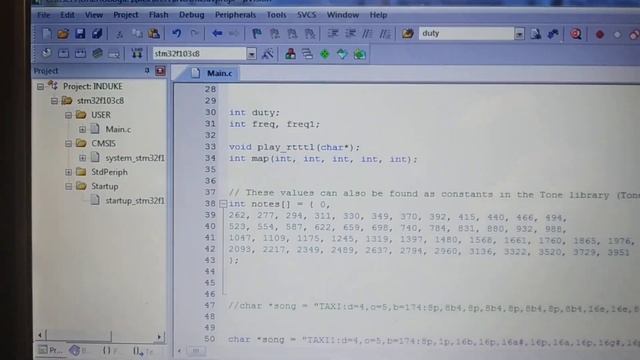Click the Paste clipboard icon
The height and width of the screenshot is (360, 640).
tap(154, 33)
